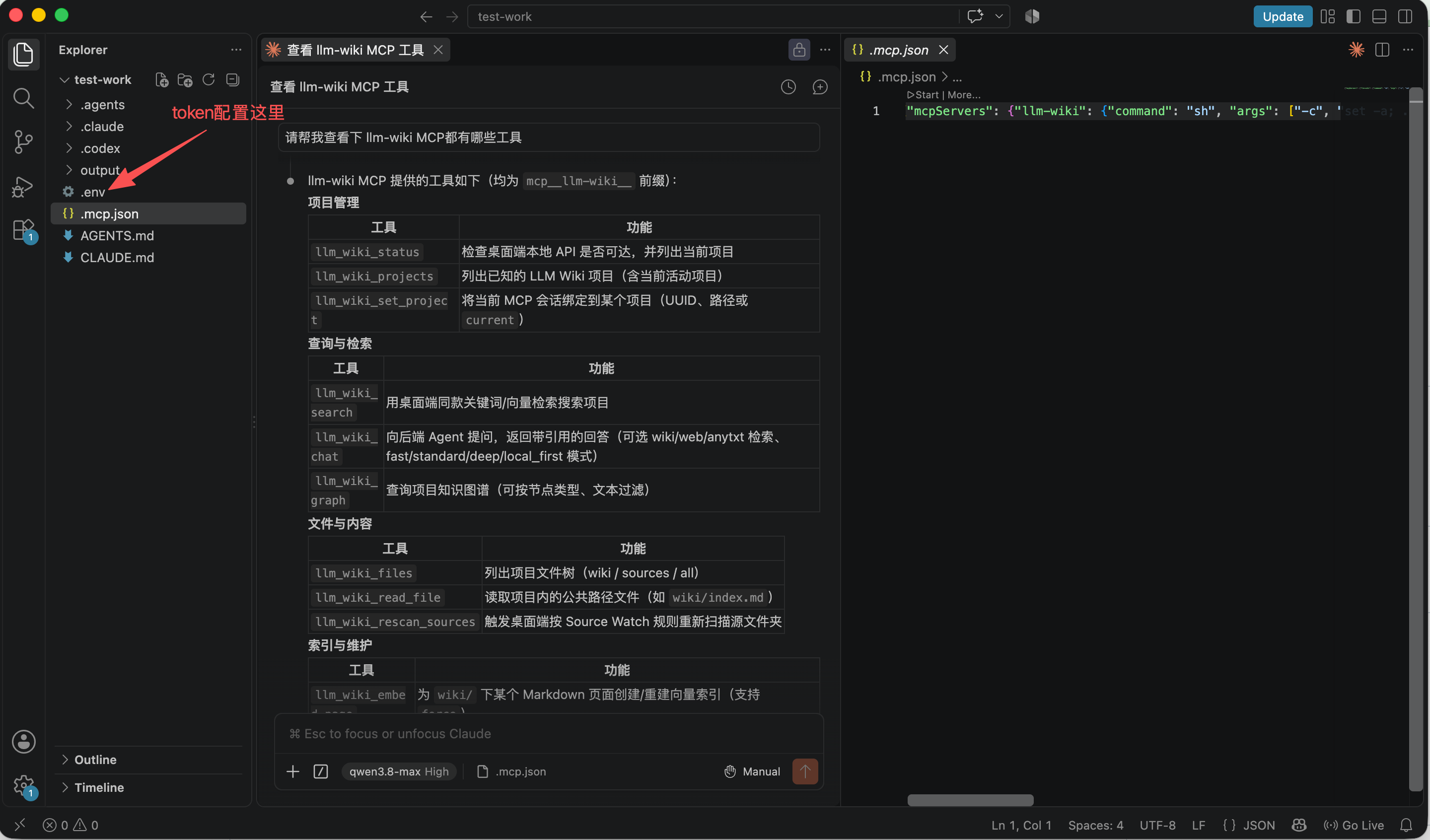Toggle Manual permission mode
Viewport: 1430px width, 840px height.
tap(752, 771)
